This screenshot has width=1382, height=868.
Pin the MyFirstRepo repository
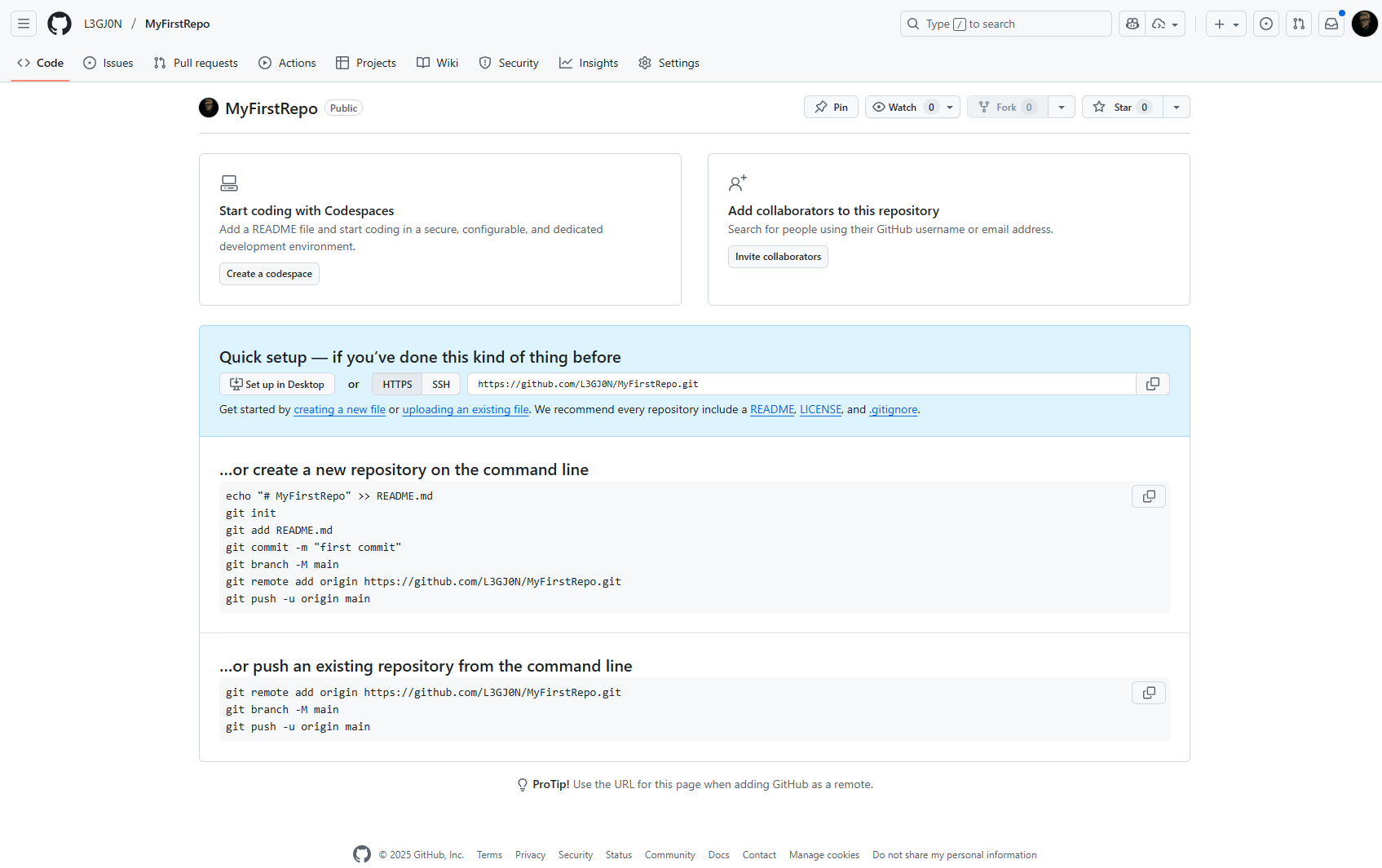point(830,106)
